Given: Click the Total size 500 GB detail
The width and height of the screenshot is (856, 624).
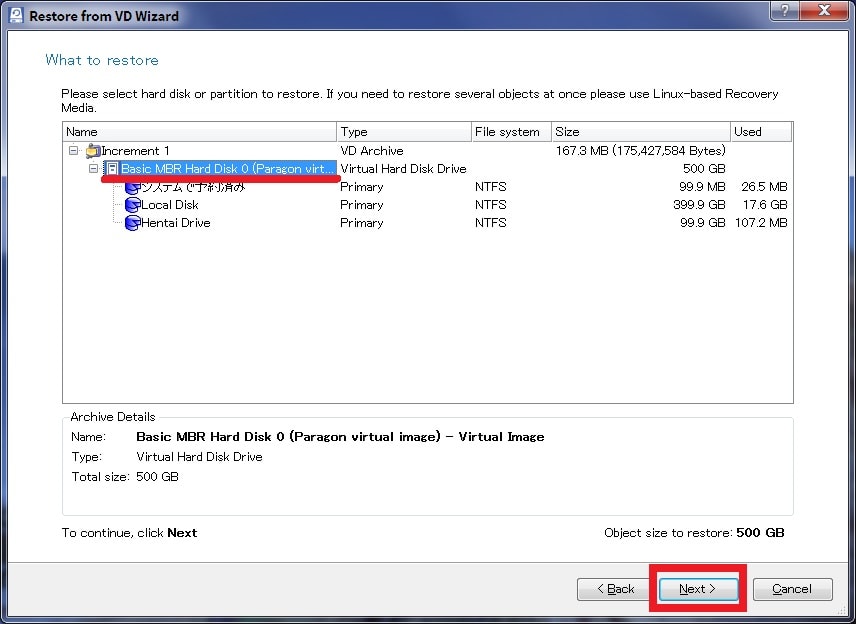Looking at the screenshot, I should tap(157, 477).
